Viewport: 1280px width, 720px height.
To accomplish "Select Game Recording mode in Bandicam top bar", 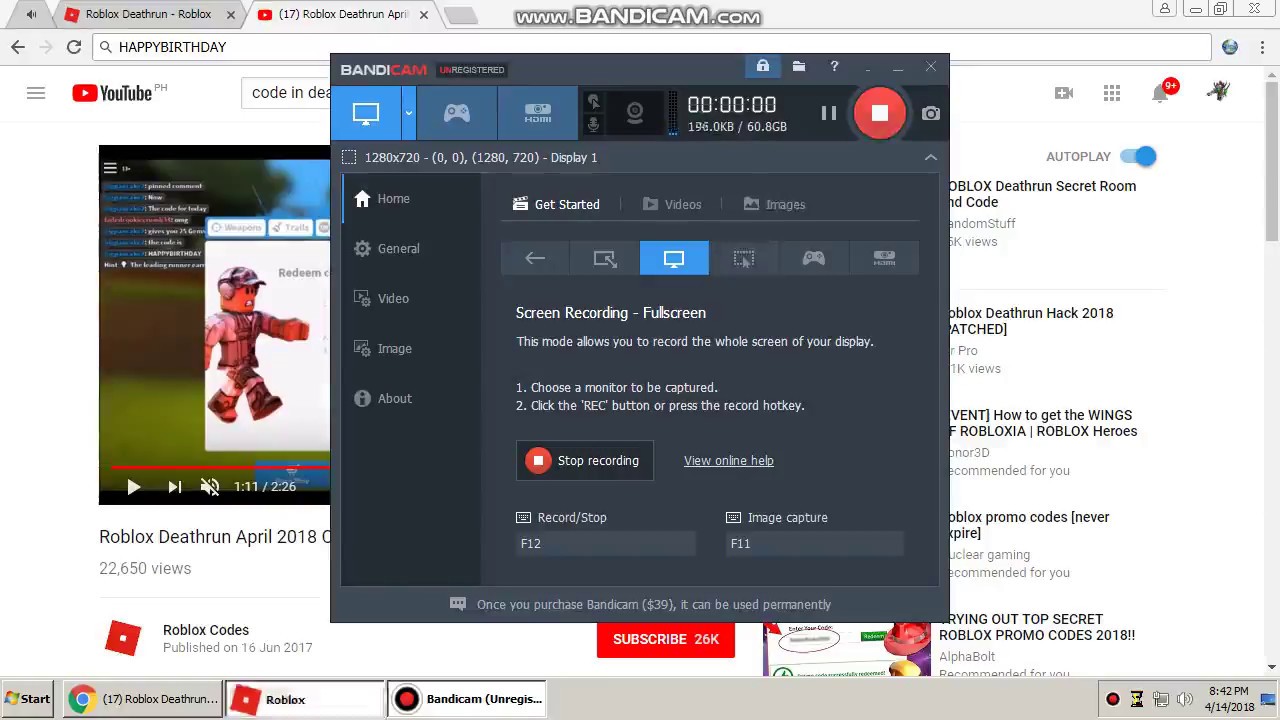I will (x=457, y=113).
